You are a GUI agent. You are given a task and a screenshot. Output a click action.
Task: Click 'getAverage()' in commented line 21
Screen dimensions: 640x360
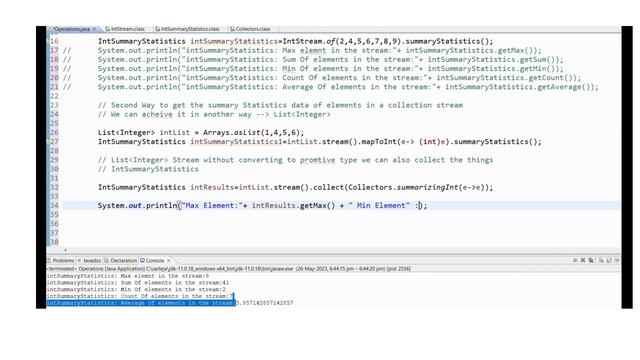tap(565, 87)
